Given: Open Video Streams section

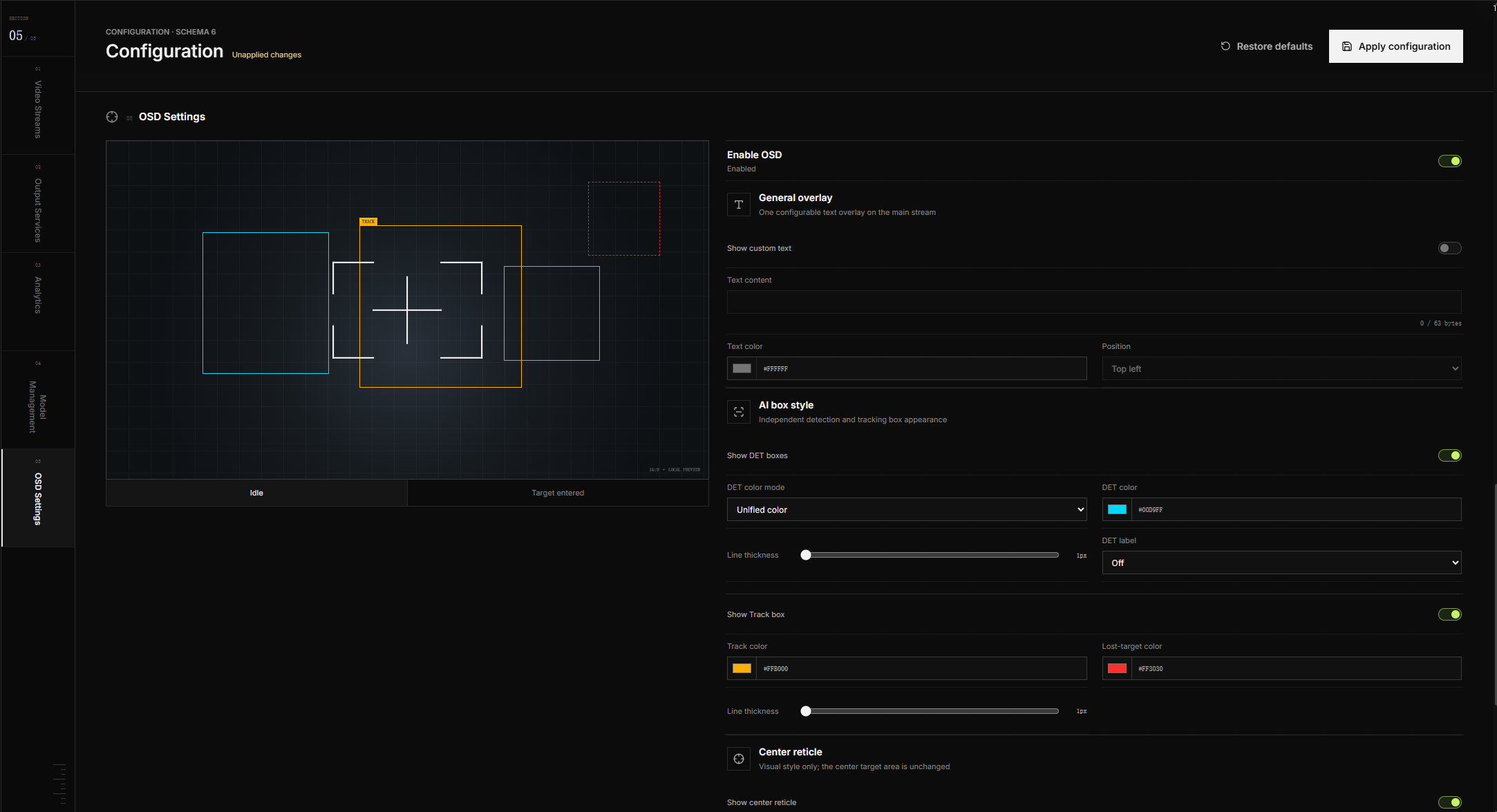Looking at the screenshot, I should [38, 105].
